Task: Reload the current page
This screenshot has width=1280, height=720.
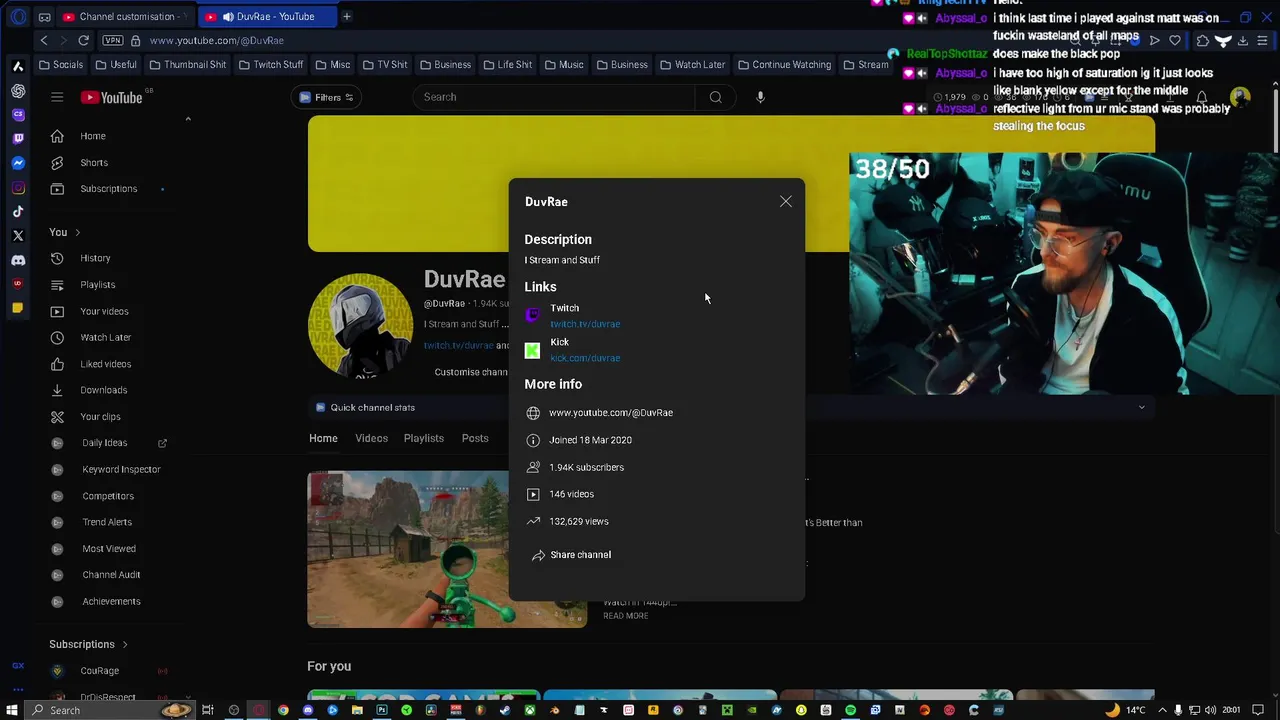Action: coord(84,40)
